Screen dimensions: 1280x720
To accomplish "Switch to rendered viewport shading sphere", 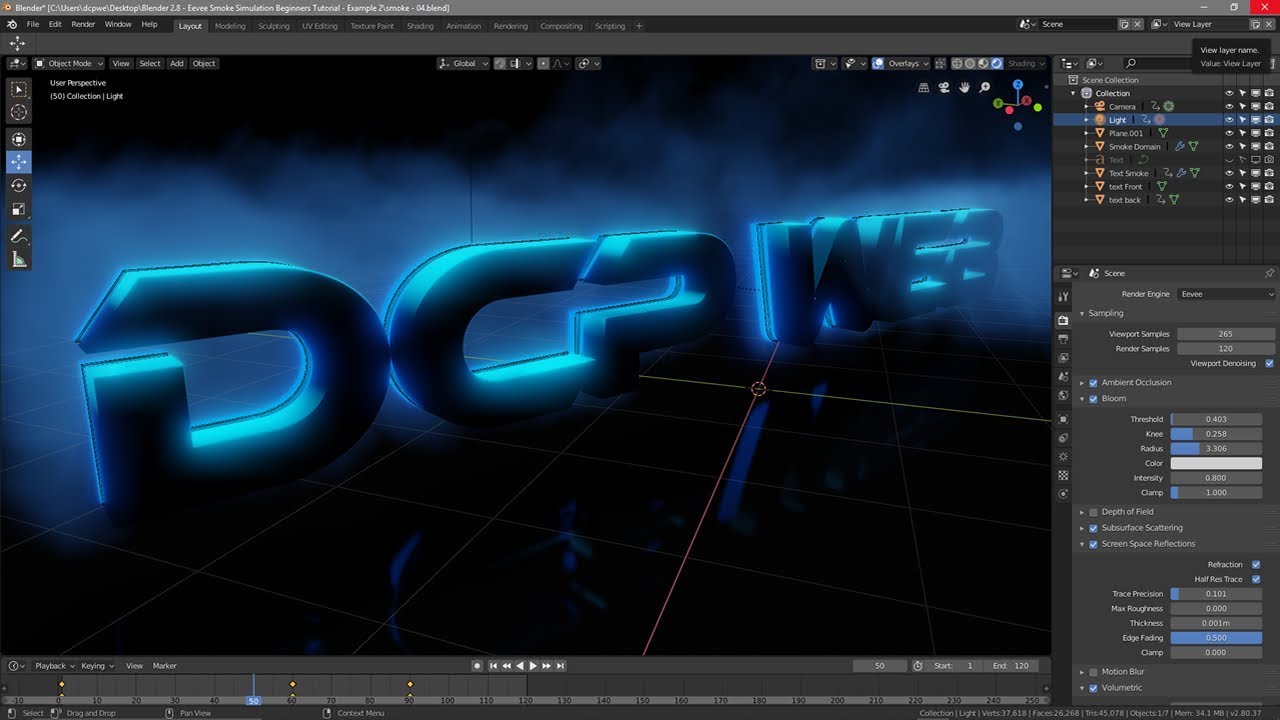I will pyautogui.click(x=997, y=63).
